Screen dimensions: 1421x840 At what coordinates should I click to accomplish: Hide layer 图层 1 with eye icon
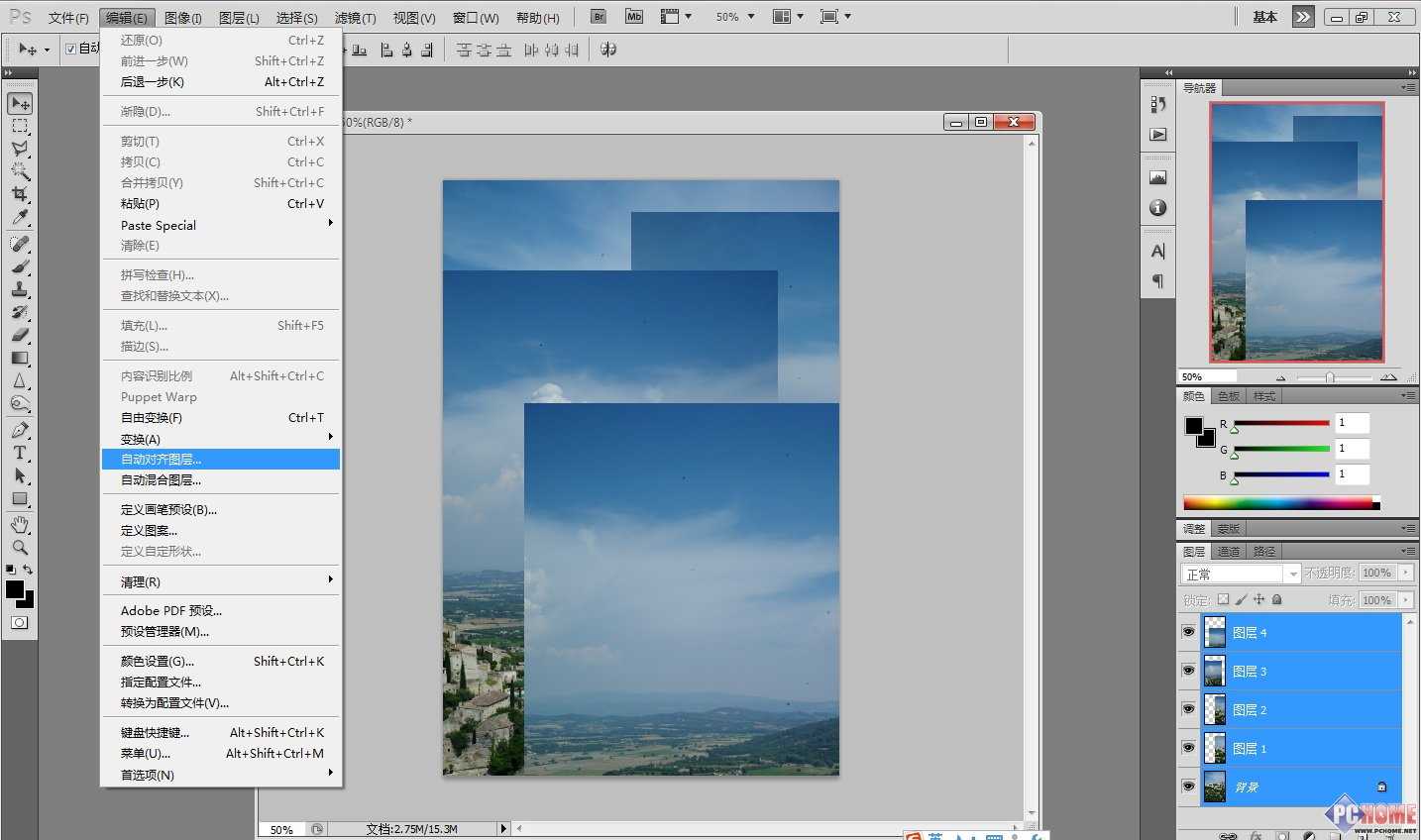(1188, 748)
